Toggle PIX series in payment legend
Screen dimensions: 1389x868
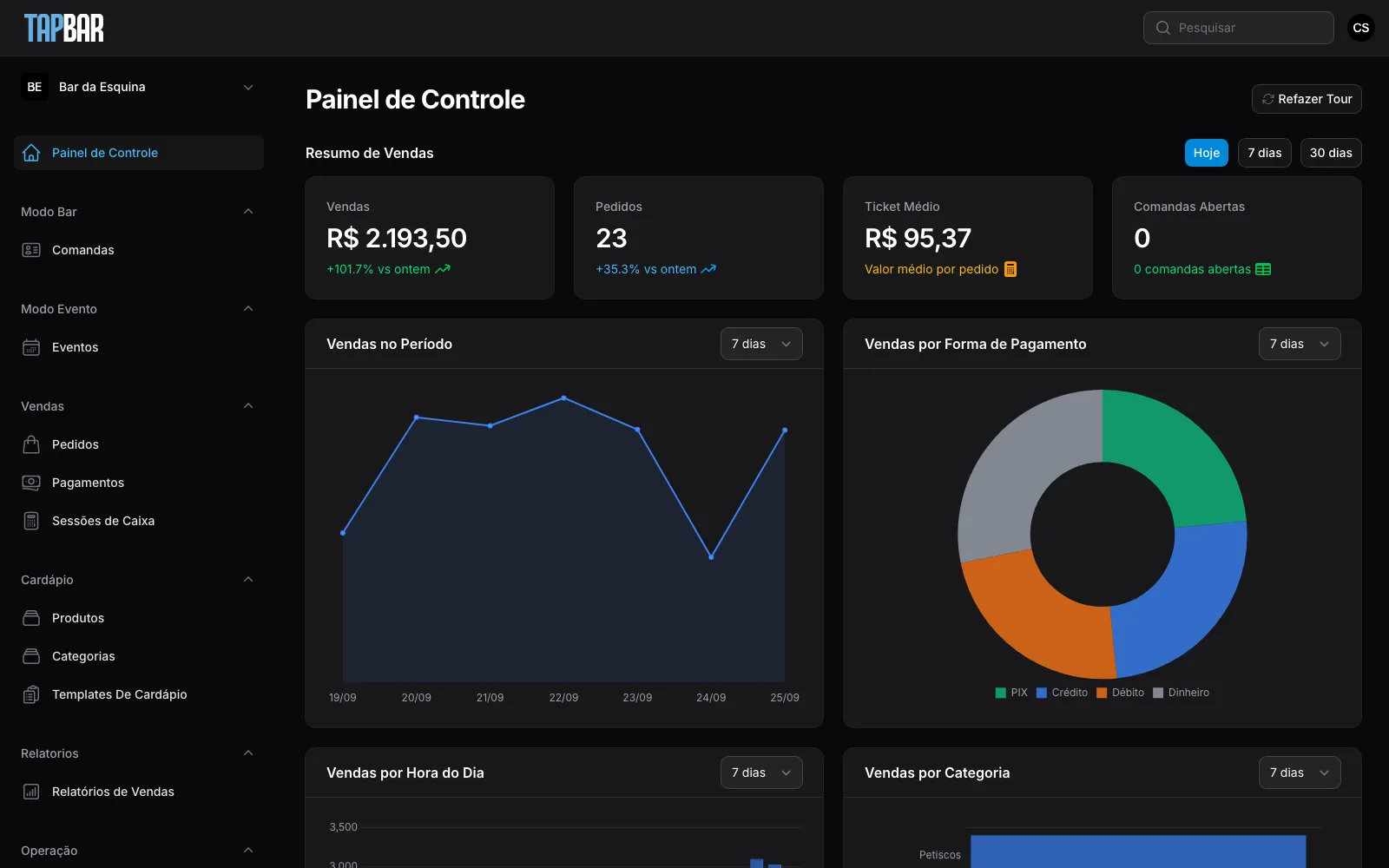point(1011,693)
